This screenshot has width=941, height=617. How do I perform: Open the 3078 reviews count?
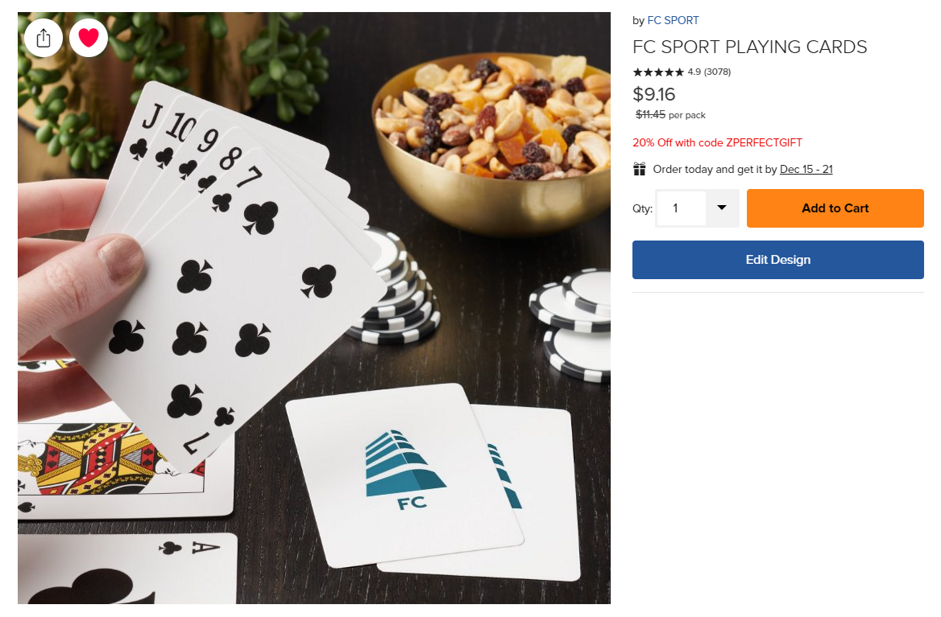tap(717, 72)
